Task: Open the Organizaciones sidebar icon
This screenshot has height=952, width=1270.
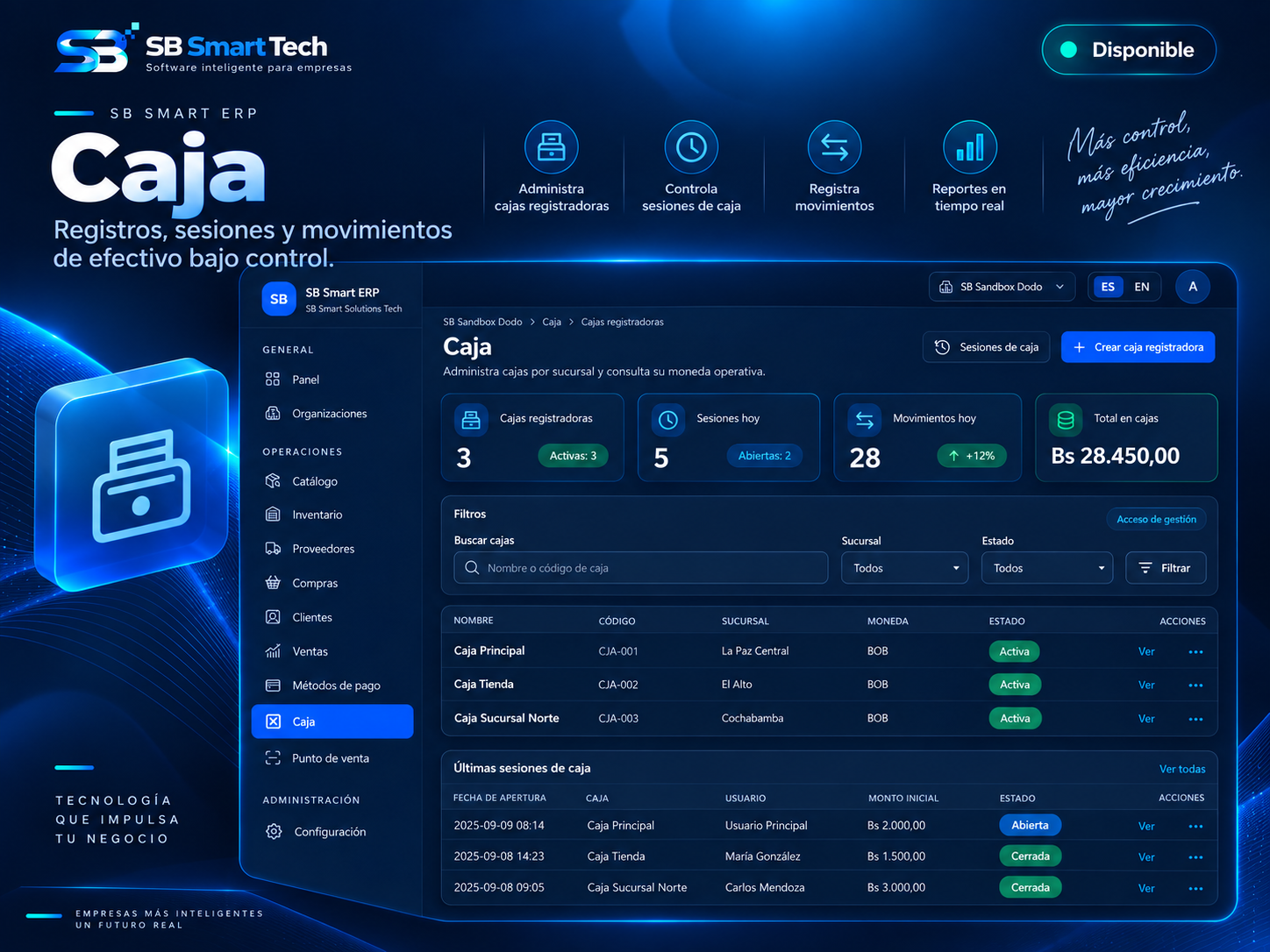Action: (273, 414)
